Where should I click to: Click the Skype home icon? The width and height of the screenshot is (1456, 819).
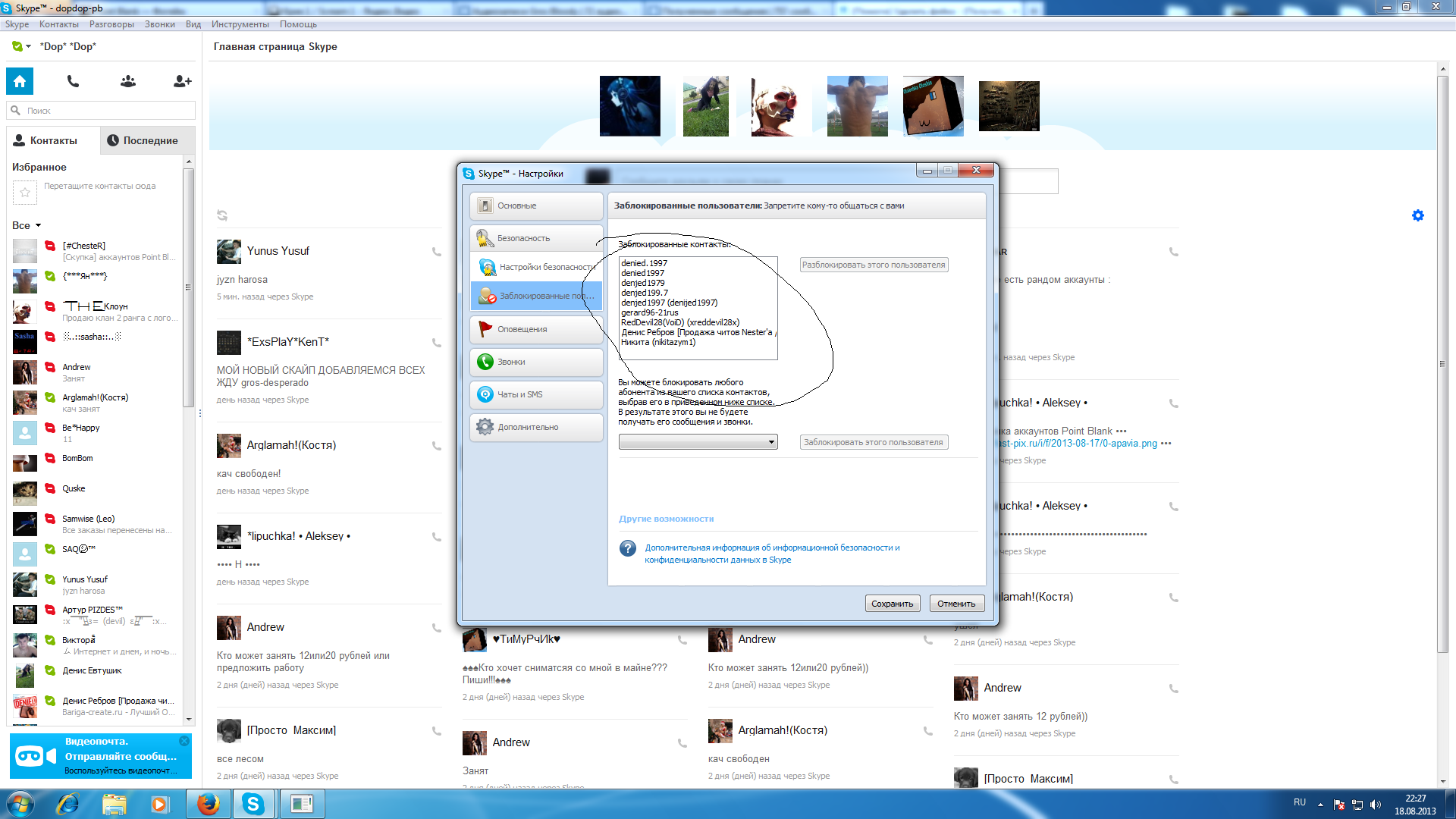coord(20,81)
